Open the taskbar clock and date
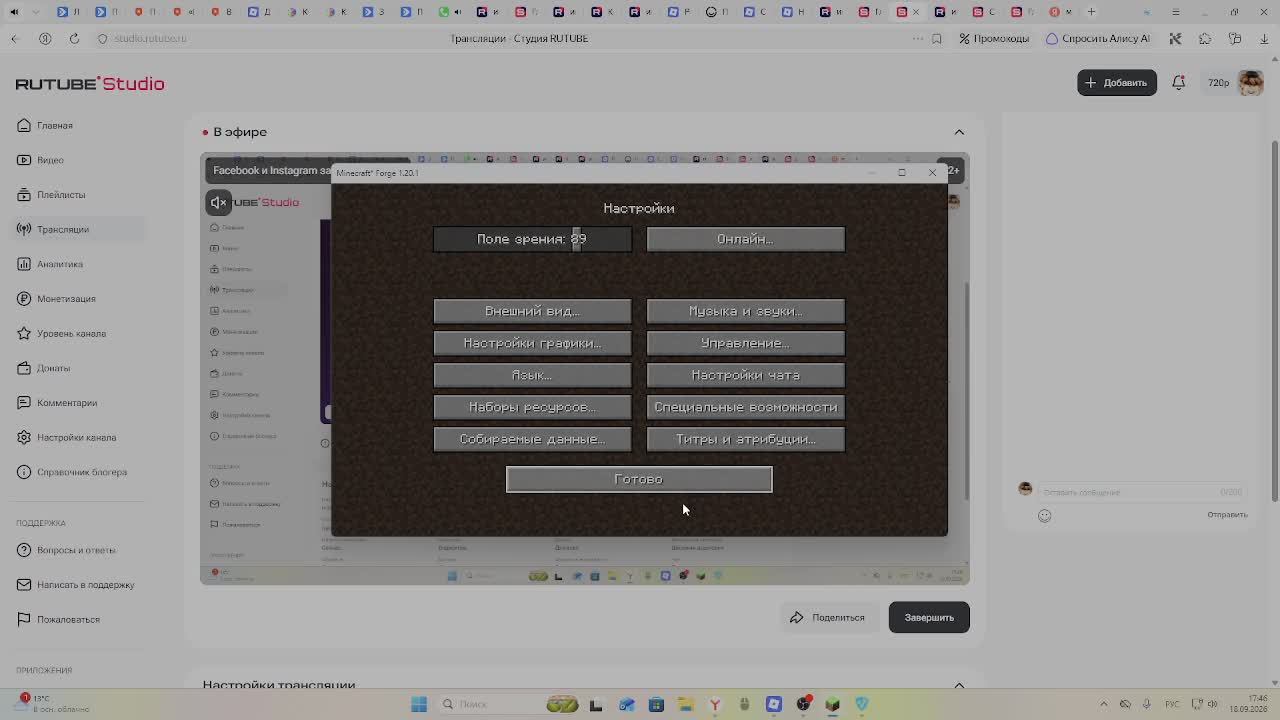This screenshot has width=1280, height=720. coord(1249,704)
